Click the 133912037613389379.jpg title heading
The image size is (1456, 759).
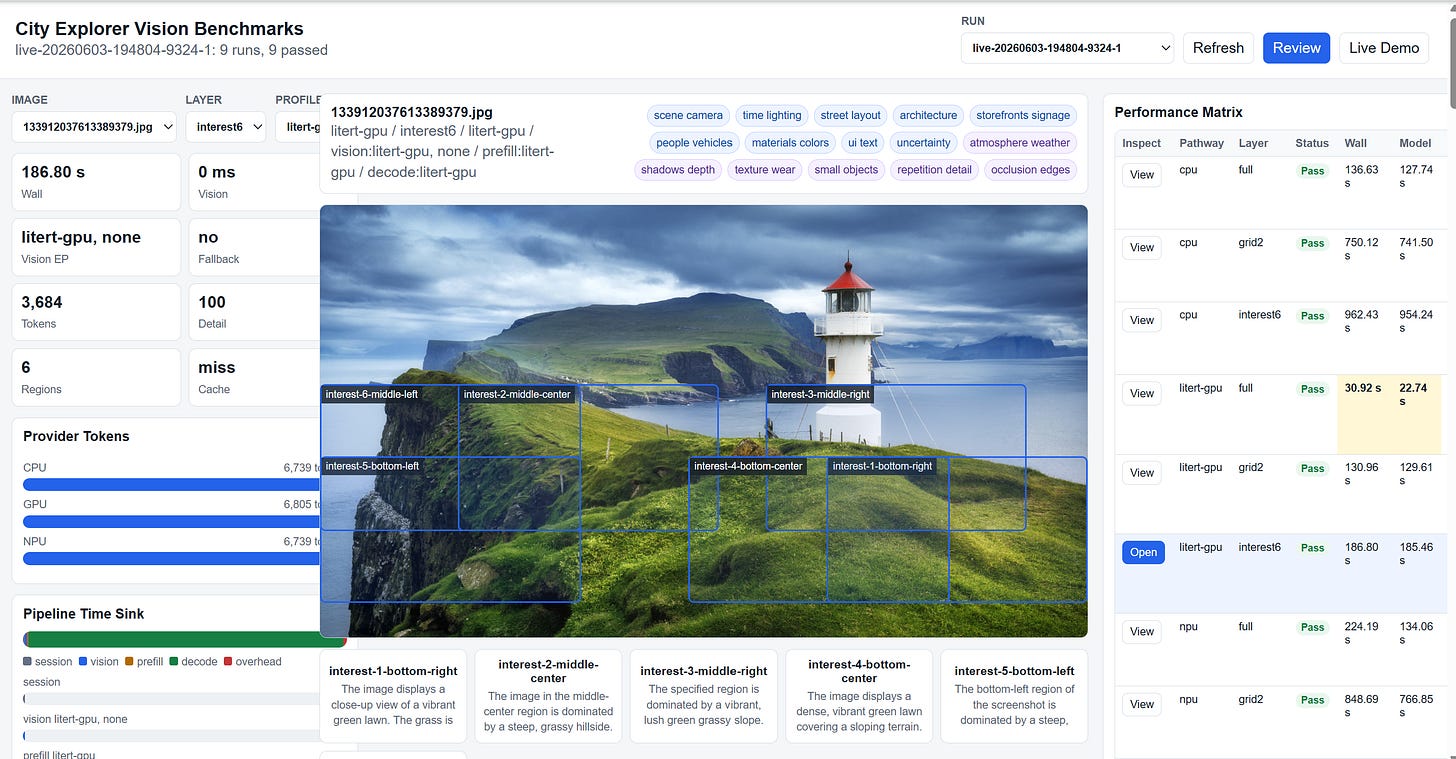pos(412,112)
